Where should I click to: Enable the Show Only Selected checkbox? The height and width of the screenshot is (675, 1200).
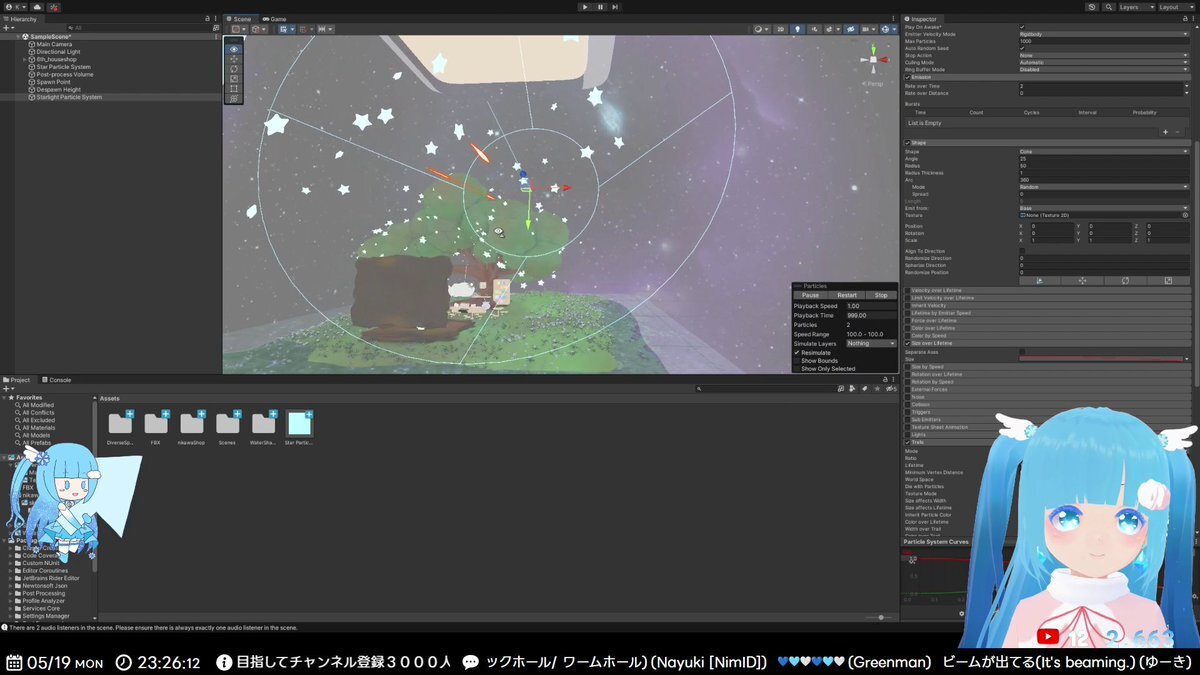click(797, 369)
